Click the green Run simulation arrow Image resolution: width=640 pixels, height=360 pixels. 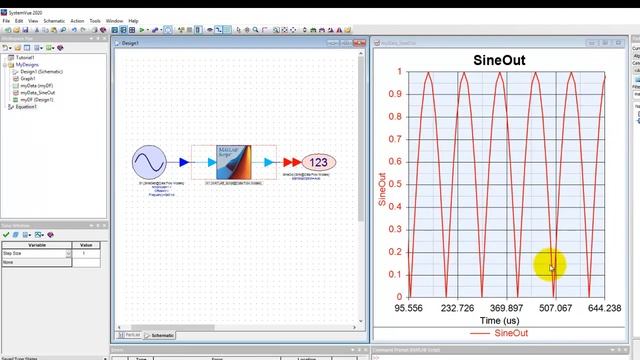pos(142,30)
